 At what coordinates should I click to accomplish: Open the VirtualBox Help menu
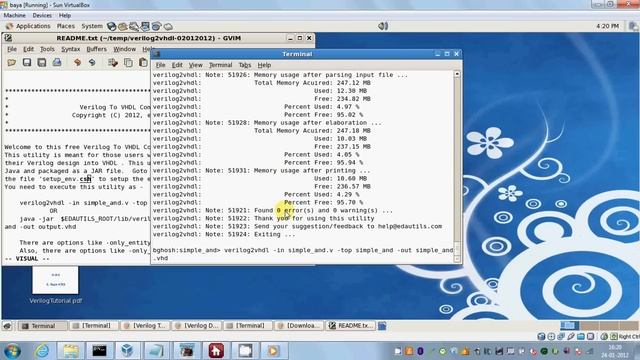[x=64, y=15]
